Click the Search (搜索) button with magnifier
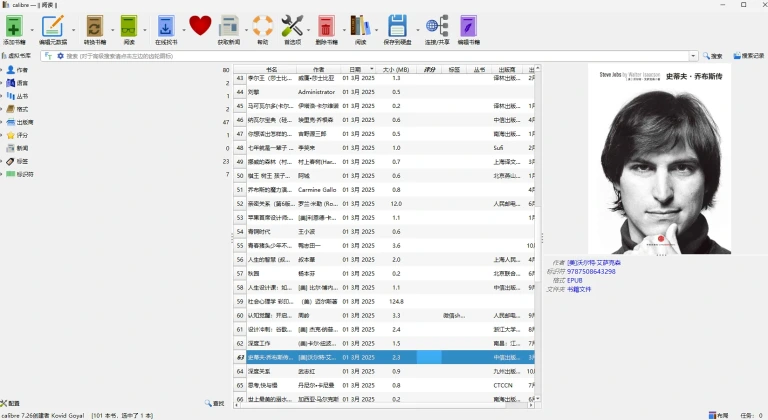The image size is (768, 420). click(x=713, y=56)
